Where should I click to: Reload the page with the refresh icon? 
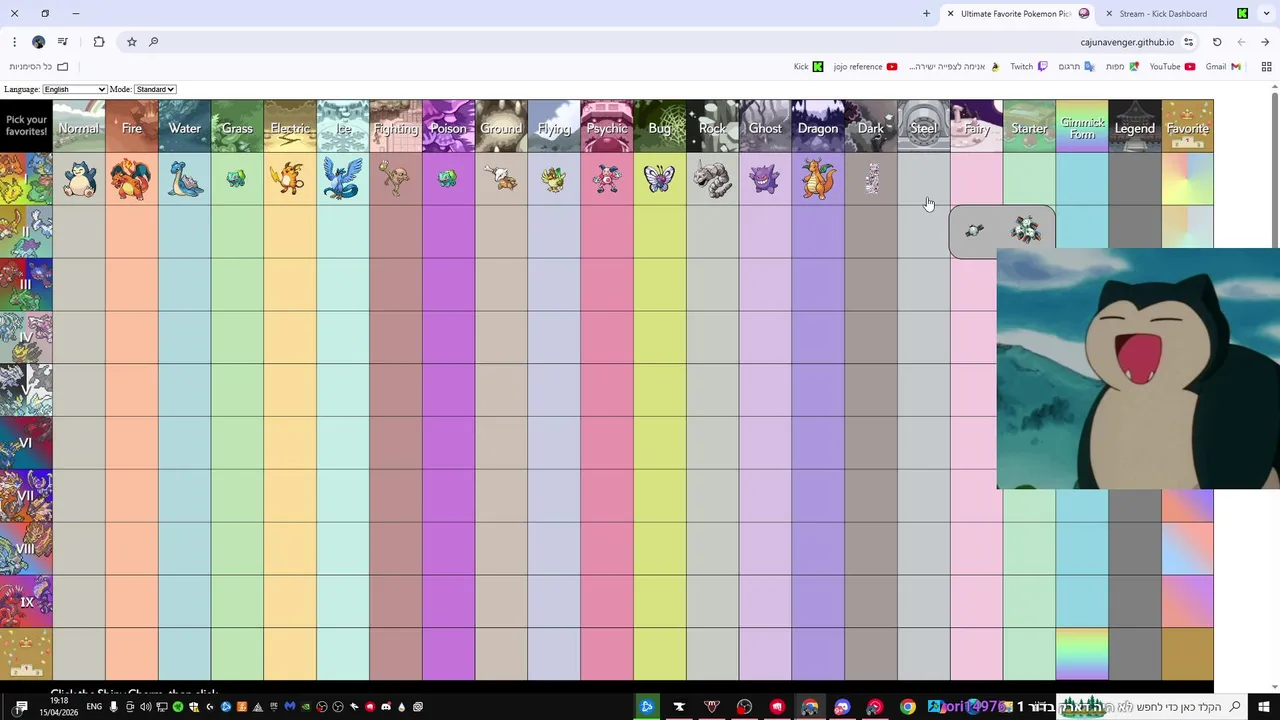[1217, 42]
